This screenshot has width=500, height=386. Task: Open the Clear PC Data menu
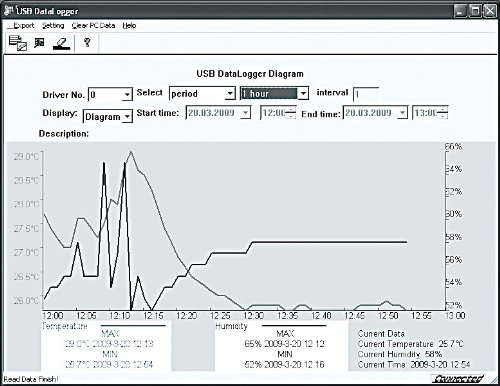coord(93,26)
